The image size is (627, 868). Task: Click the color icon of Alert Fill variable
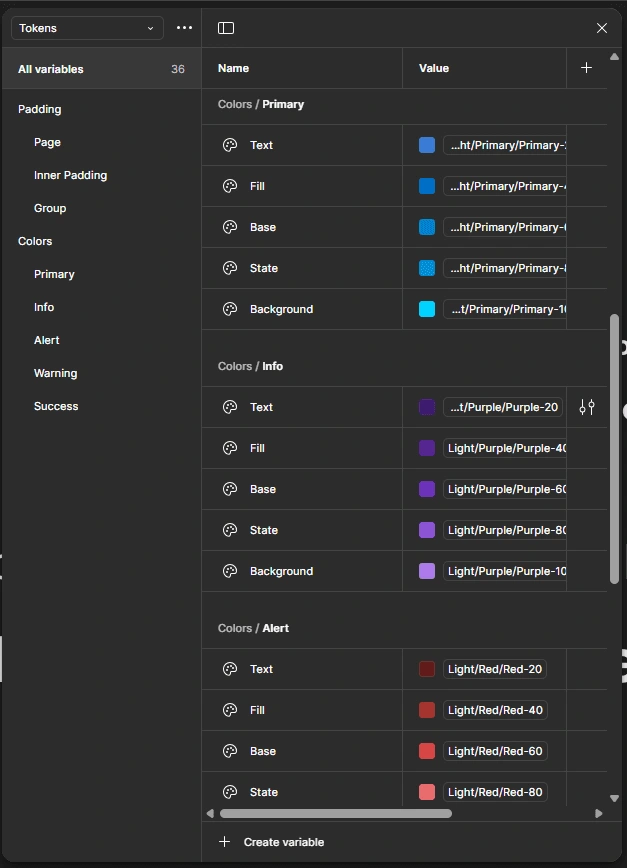(x=230, y=710)
